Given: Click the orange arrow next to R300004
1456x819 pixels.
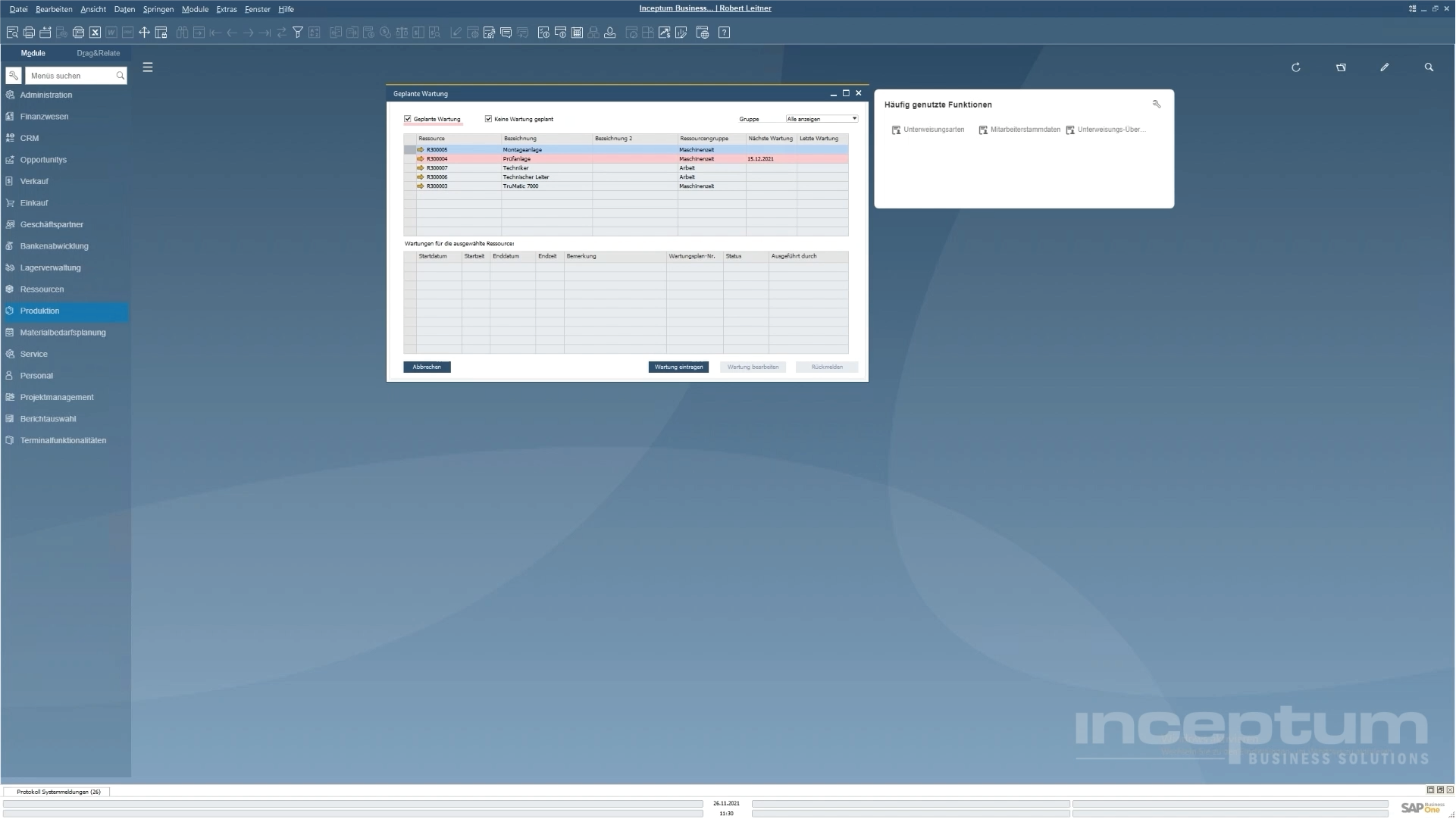Looking at the screenshot, I should pos(421,159).
